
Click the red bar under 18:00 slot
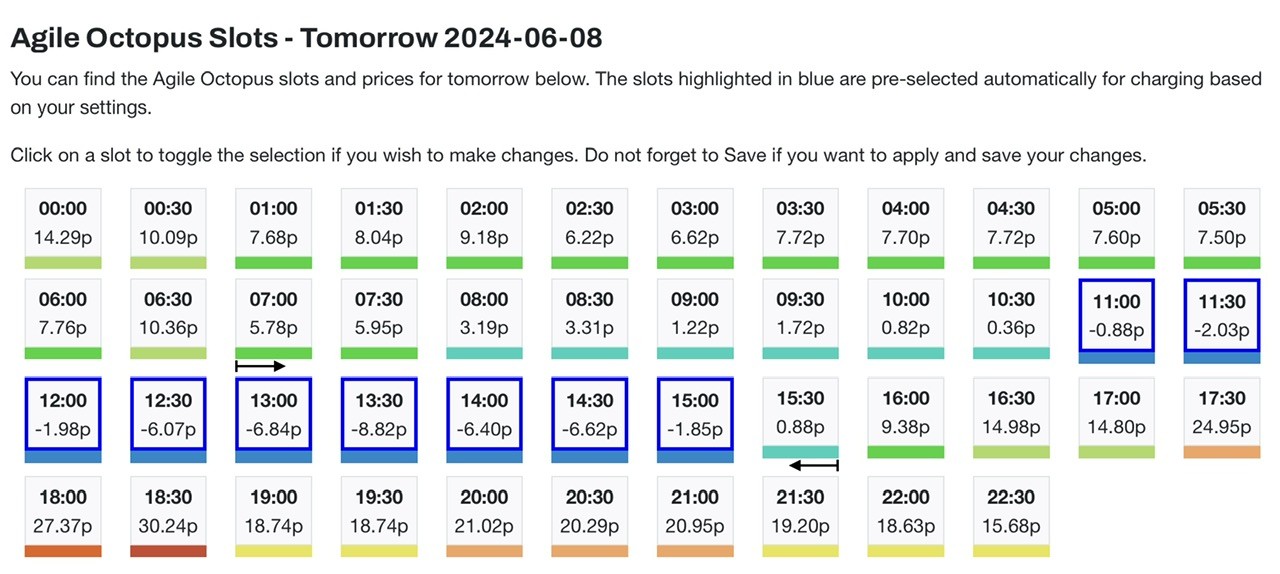pos(62,551)
